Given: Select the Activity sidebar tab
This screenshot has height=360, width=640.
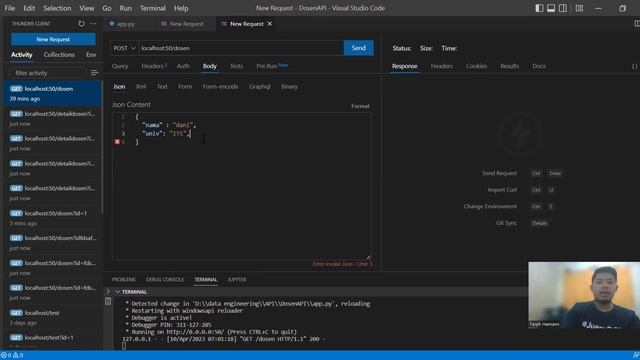Looking at the screenshot, I should point(22,54).
